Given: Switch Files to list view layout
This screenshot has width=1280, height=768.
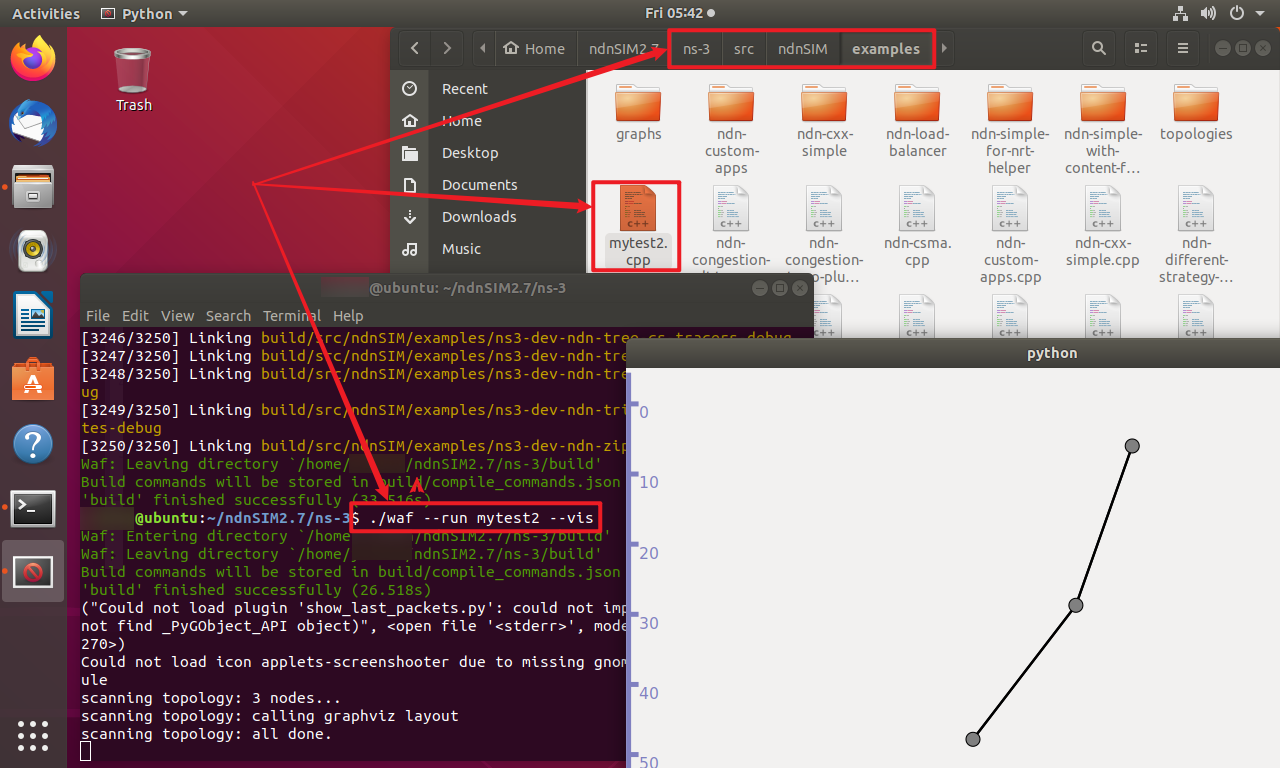Looking at the screenshot, I should 1140,48.
